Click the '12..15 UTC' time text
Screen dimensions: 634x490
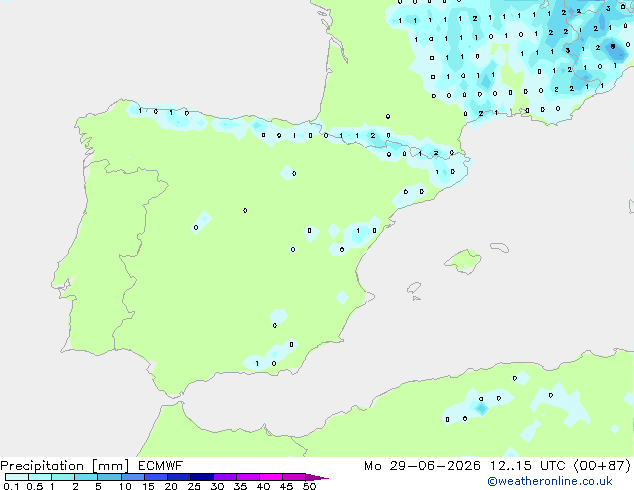[x=527, y=466]
